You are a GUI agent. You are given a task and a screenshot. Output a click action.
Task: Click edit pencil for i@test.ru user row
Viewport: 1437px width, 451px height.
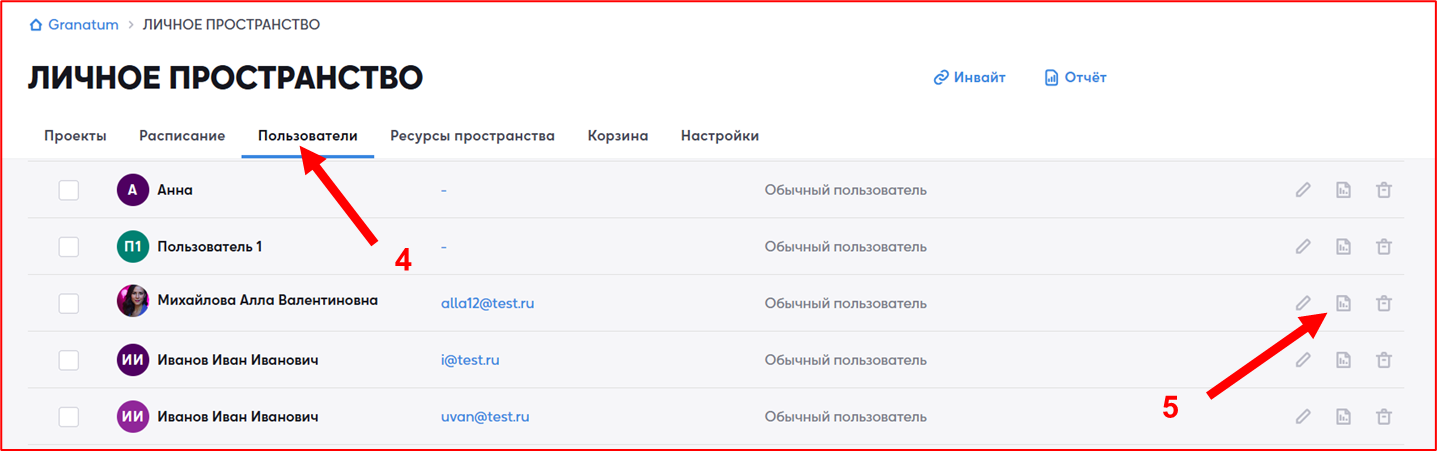(x=1303, y=360)
